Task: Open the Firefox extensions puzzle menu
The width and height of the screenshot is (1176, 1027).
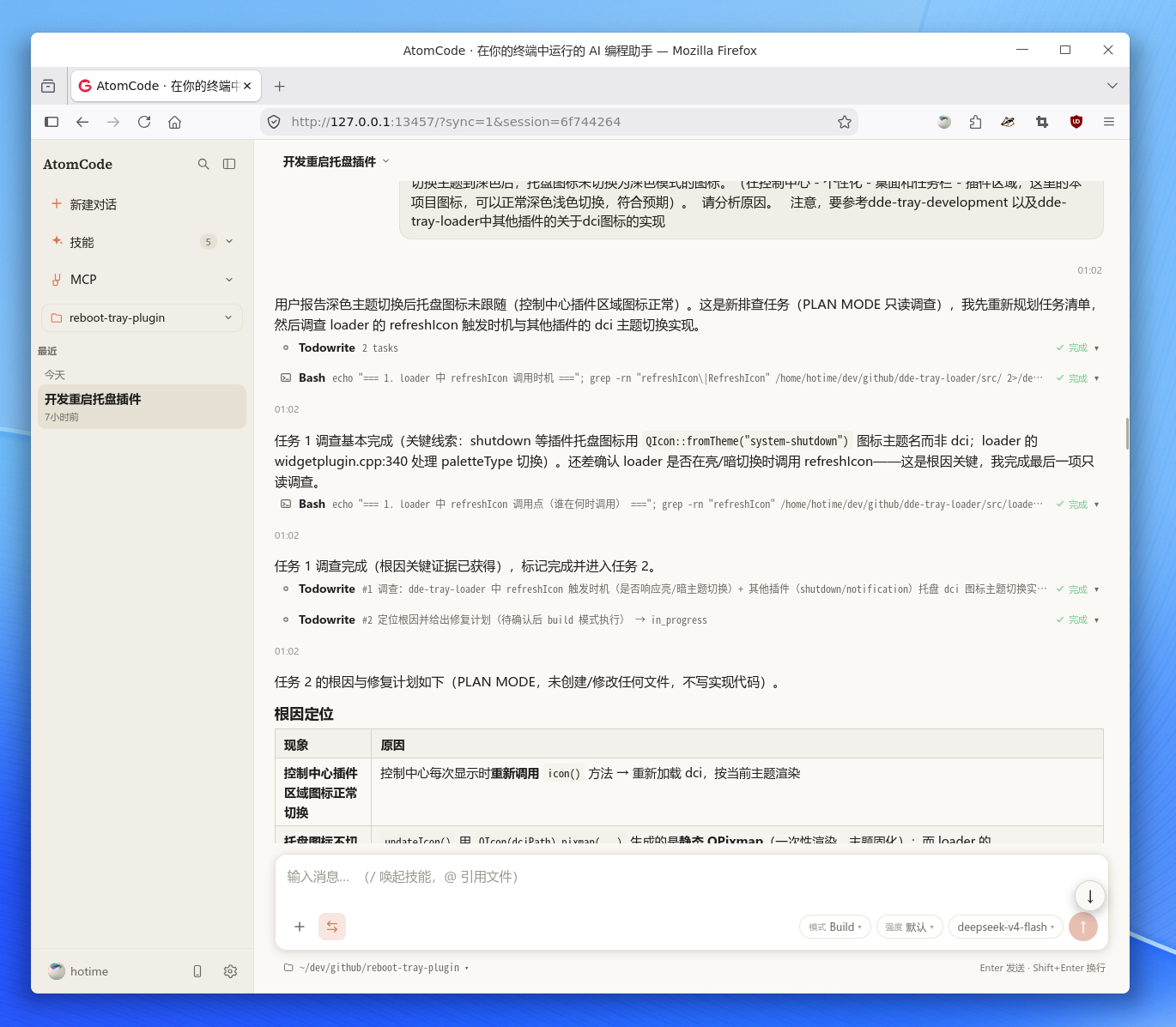Action: [x=975, y=122]
